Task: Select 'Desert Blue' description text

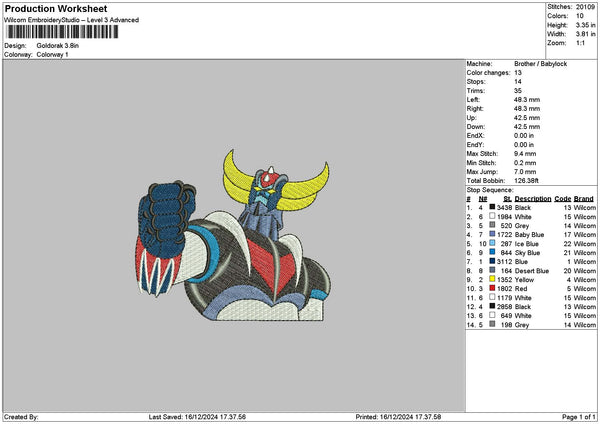Action: [532, 271]
